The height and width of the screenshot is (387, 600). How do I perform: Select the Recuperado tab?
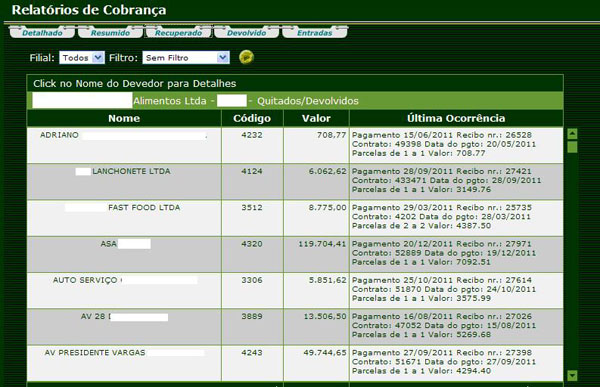pyautogui.click(x=178, y=33)
